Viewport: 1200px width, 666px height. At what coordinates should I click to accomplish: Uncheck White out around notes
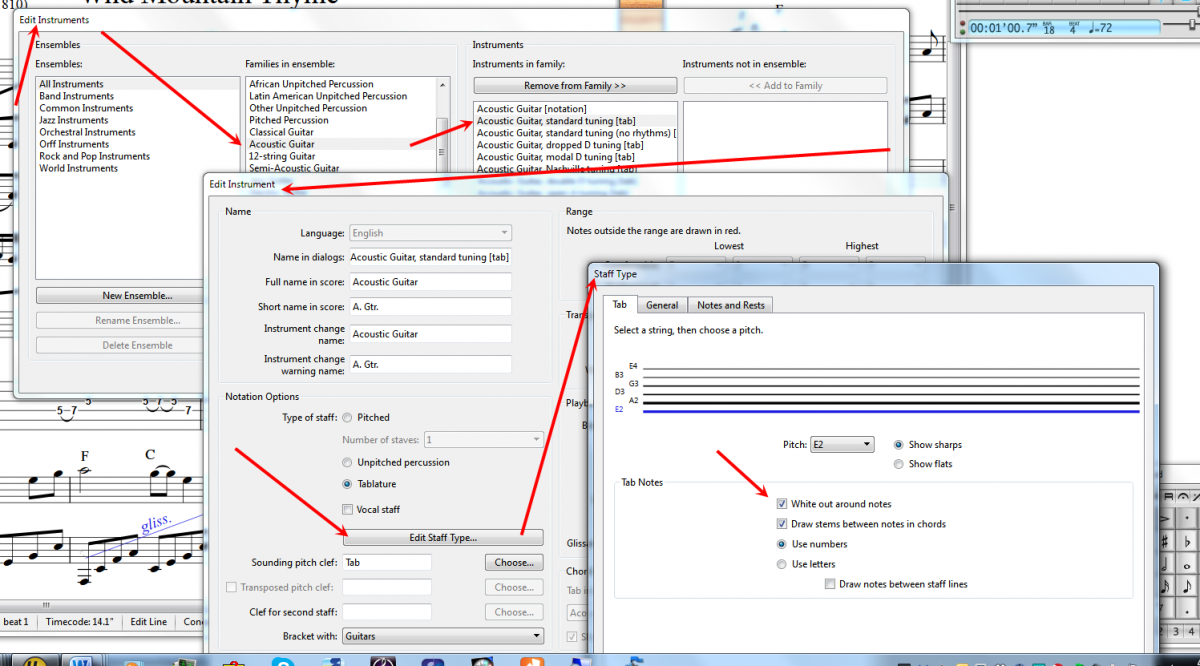782,504
